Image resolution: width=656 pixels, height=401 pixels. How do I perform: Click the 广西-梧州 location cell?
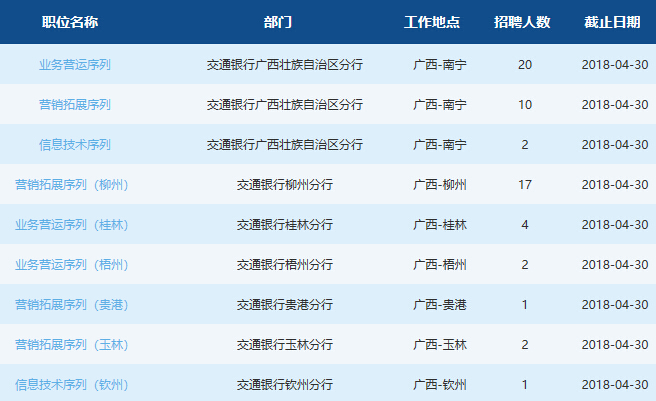click(440, 265)
